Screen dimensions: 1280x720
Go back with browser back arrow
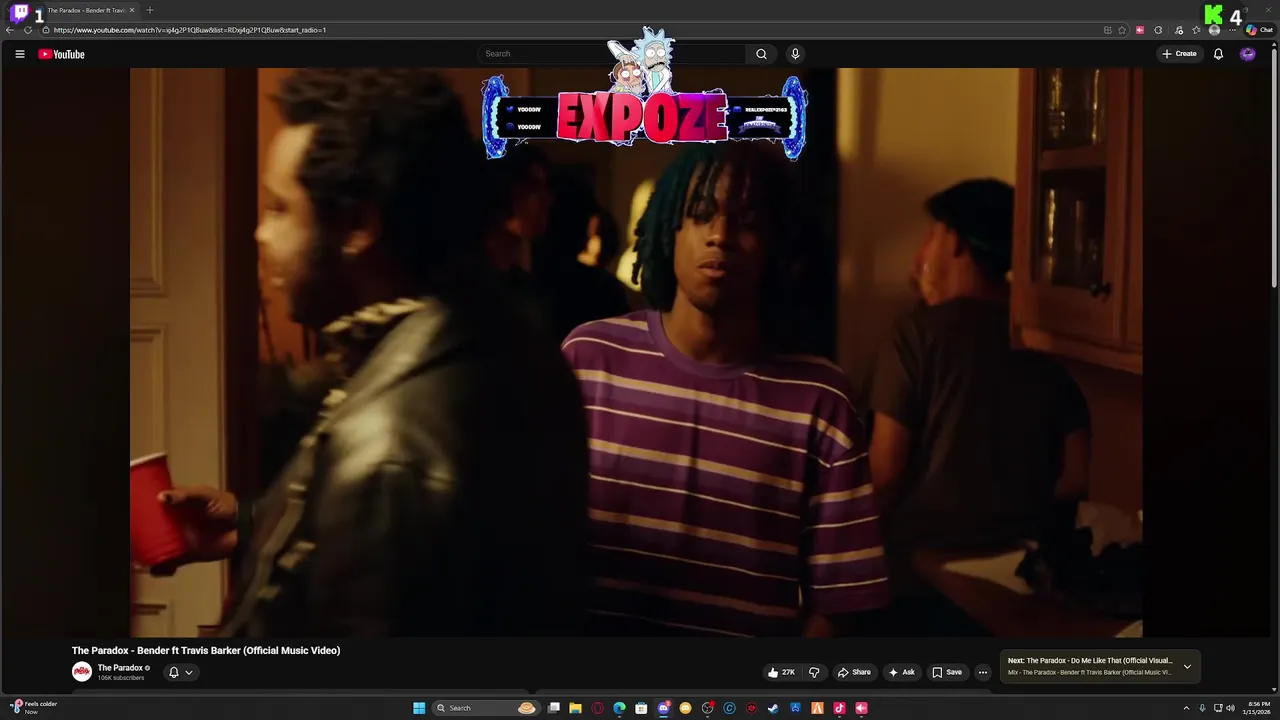[x=10, y=30]
